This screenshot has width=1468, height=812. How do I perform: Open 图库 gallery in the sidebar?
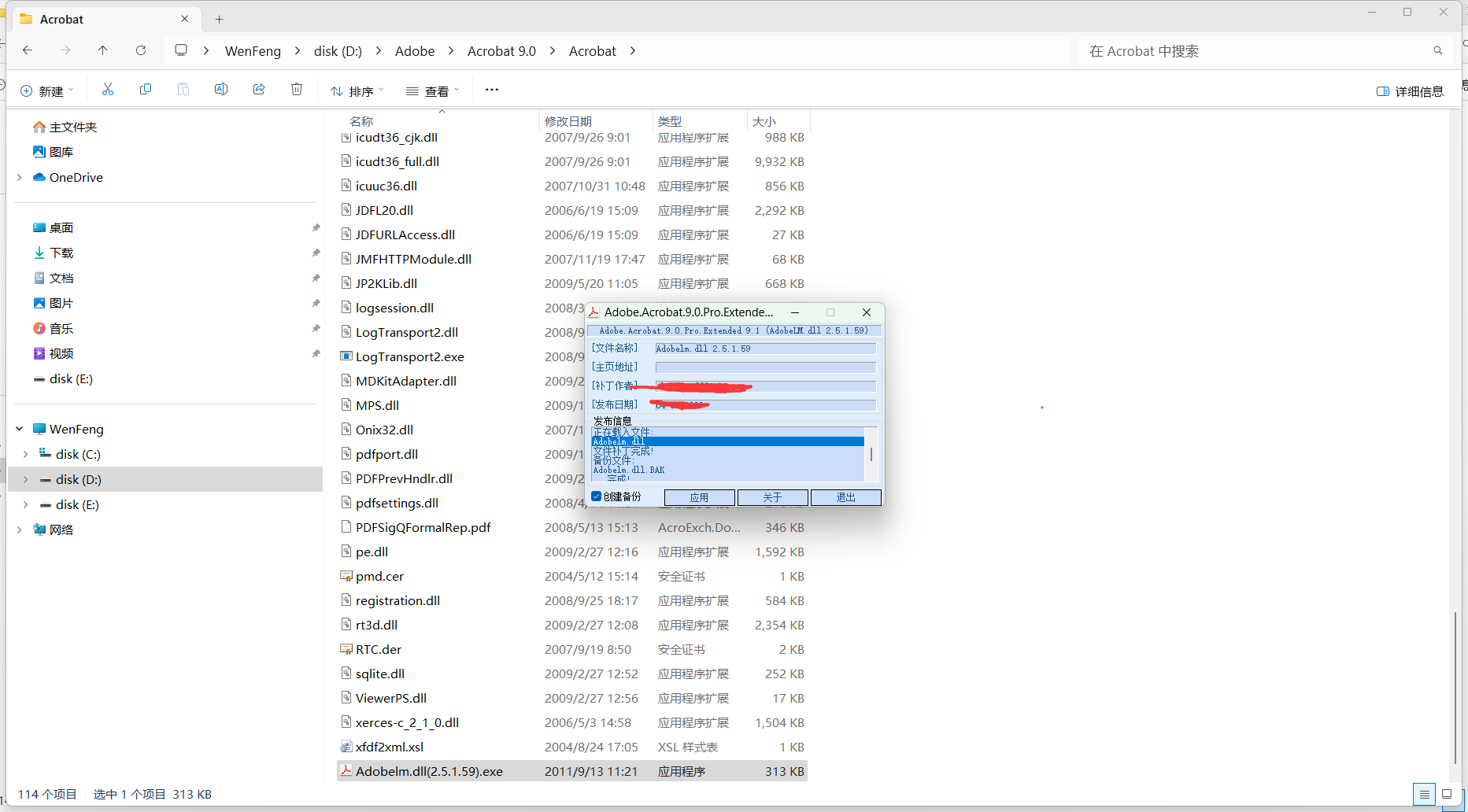point(54,152)
